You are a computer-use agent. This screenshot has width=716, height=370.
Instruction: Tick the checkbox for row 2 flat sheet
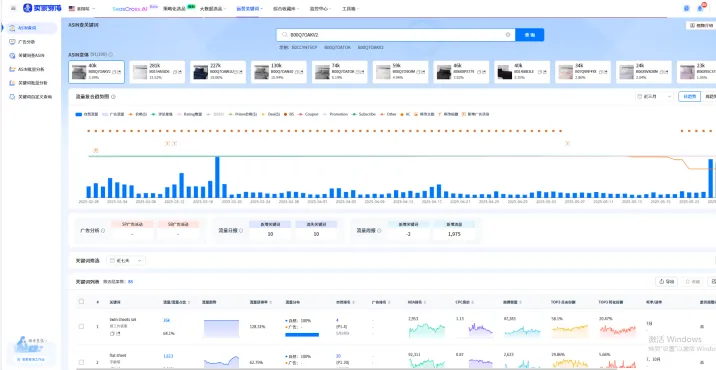[x=81, y=362]
